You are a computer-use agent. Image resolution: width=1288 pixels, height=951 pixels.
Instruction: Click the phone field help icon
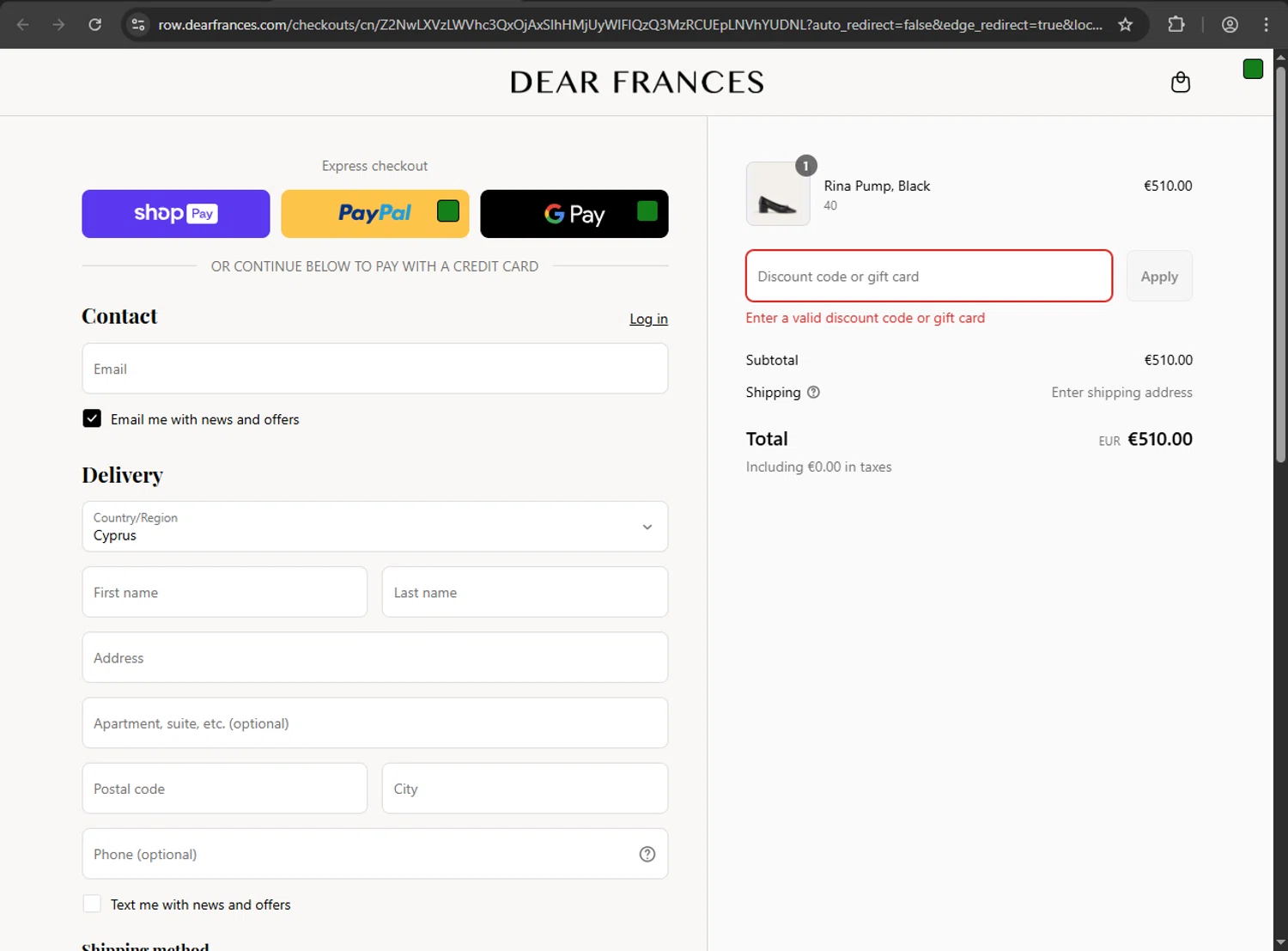pyautogui.click(x=647, y=854)
